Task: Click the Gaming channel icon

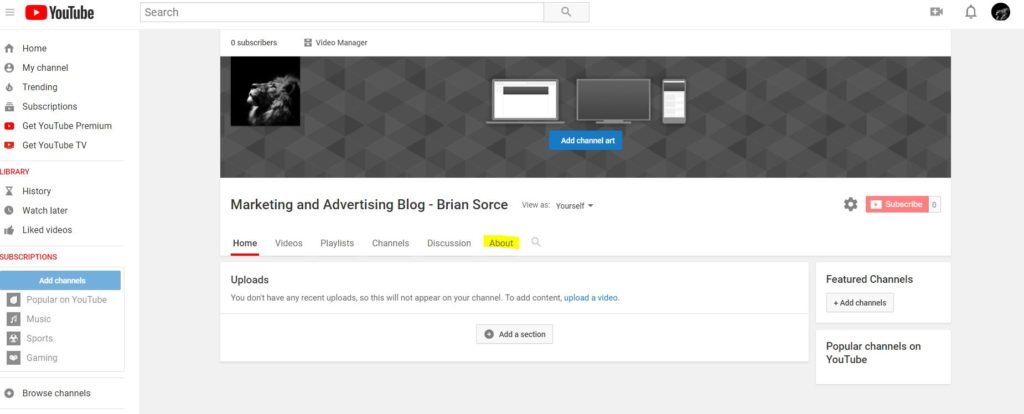Action: point(13,358)
